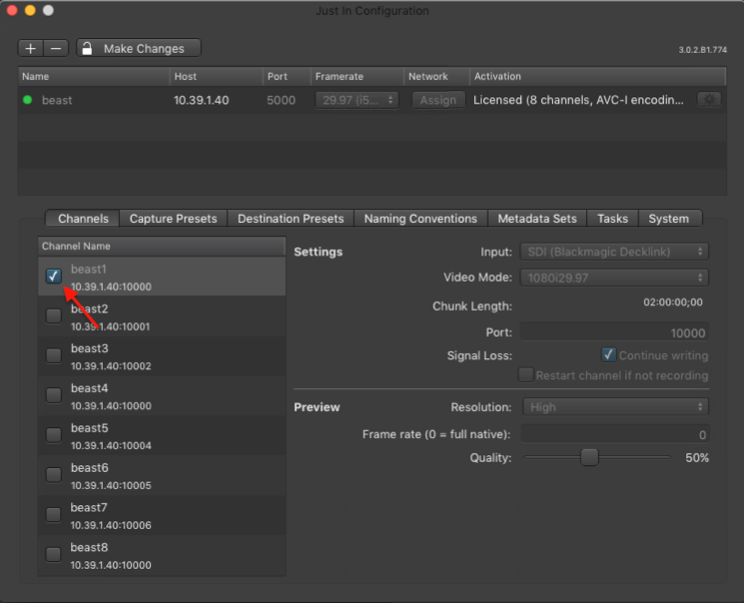744x603 pixels.
Task: Click the lock icon beside Make Changes
Action: coord(87,48)
